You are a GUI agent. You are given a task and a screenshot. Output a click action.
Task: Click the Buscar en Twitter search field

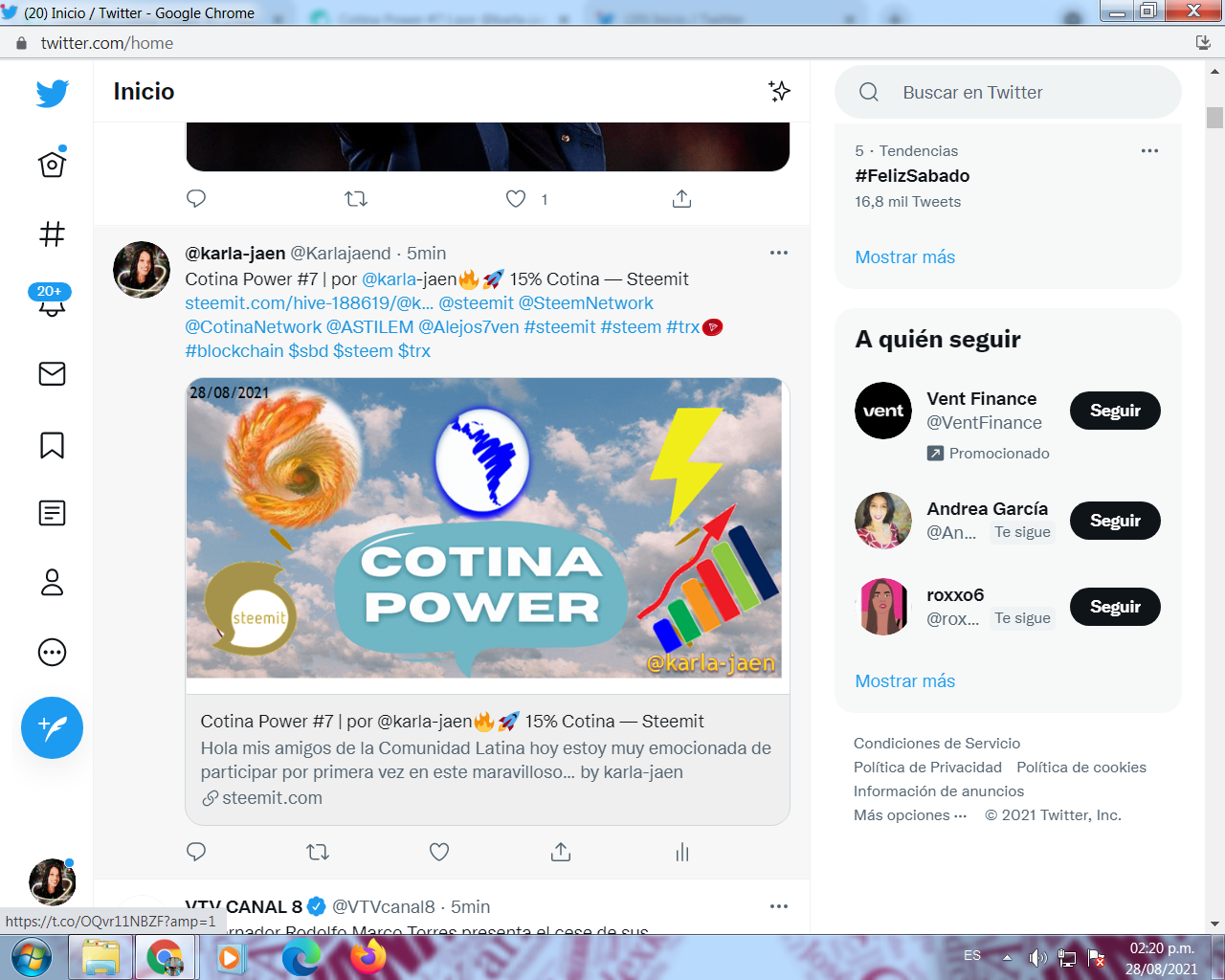(x=1008, y=92)
